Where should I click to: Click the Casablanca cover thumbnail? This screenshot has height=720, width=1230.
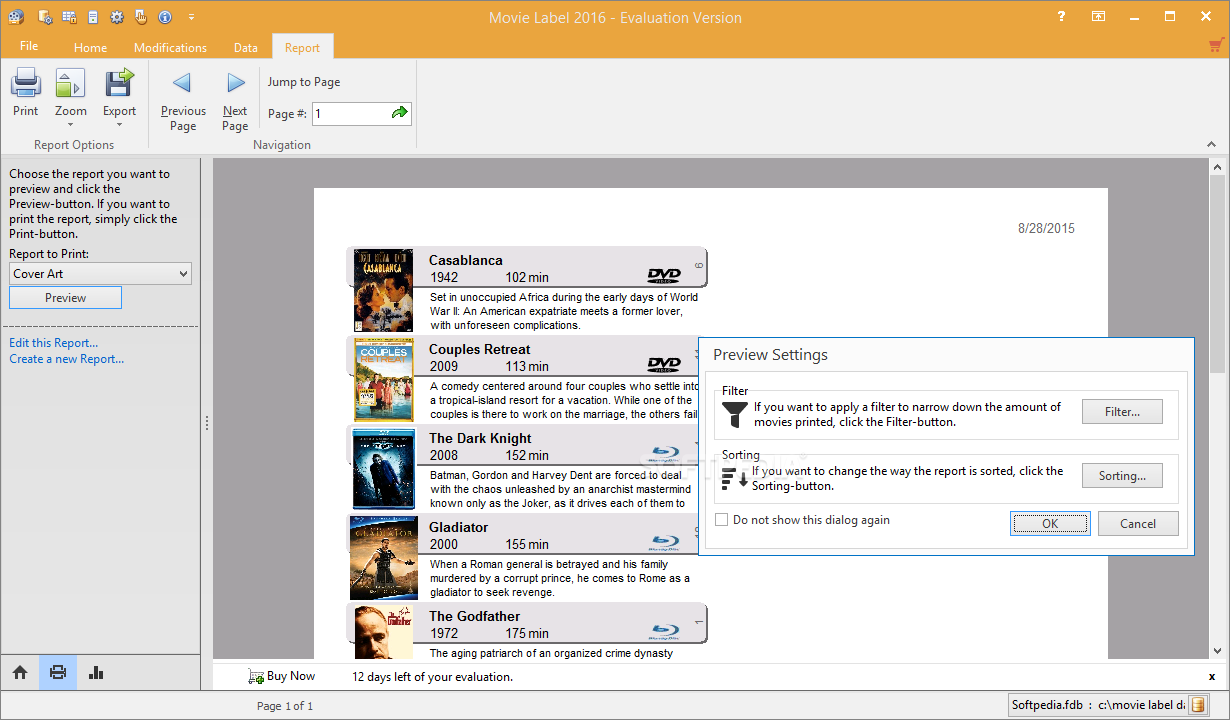[383, 290]
